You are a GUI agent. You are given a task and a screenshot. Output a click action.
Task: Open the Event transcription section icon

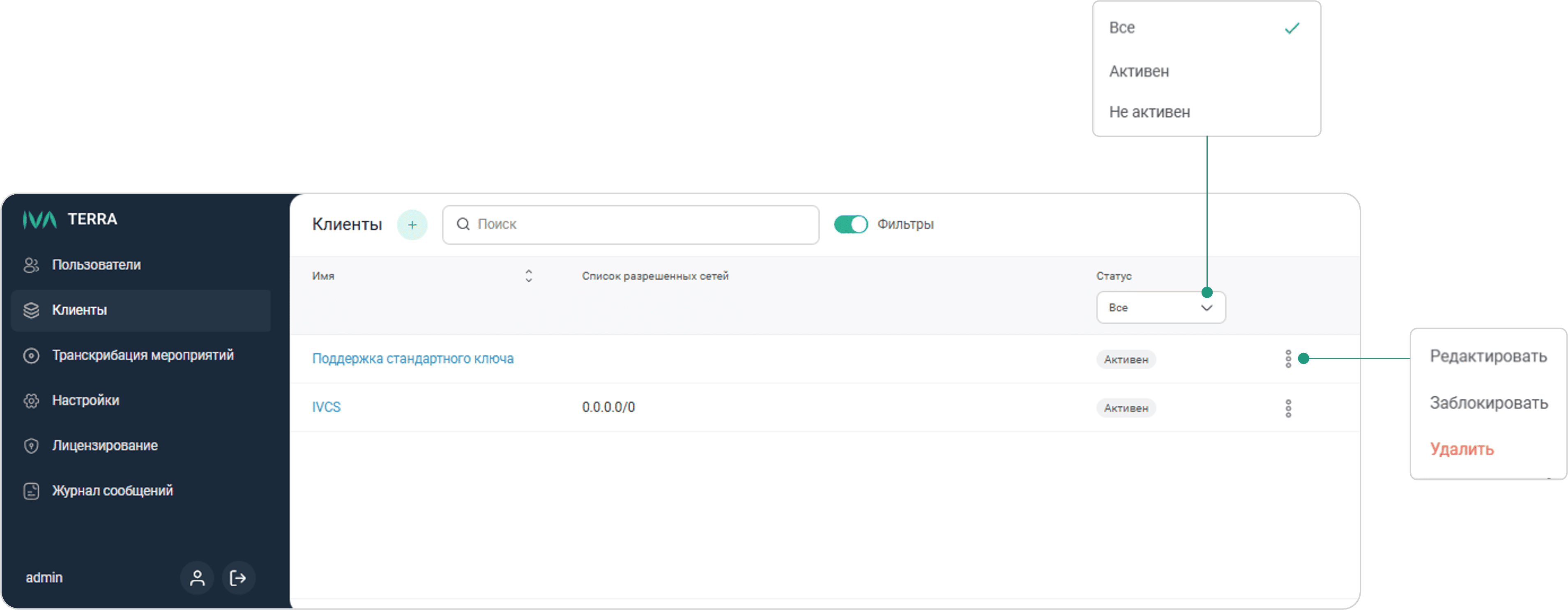(x=31, y=356)
